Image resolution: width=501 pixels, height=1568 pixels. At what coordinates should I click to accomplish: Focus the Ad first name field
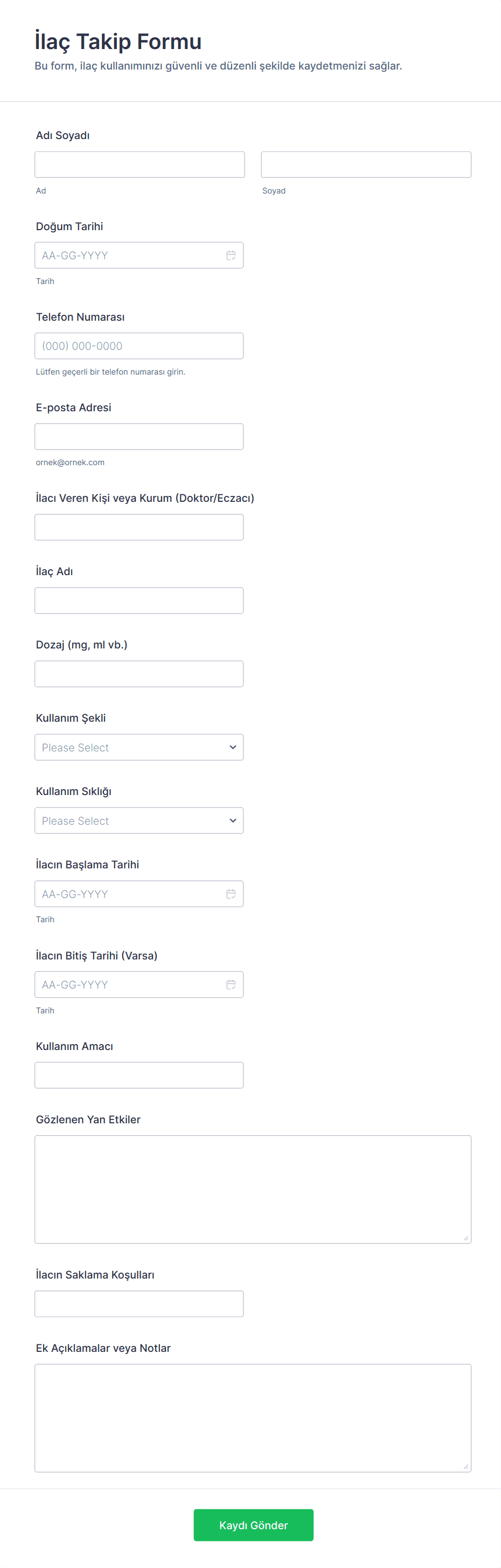[139, 164]
